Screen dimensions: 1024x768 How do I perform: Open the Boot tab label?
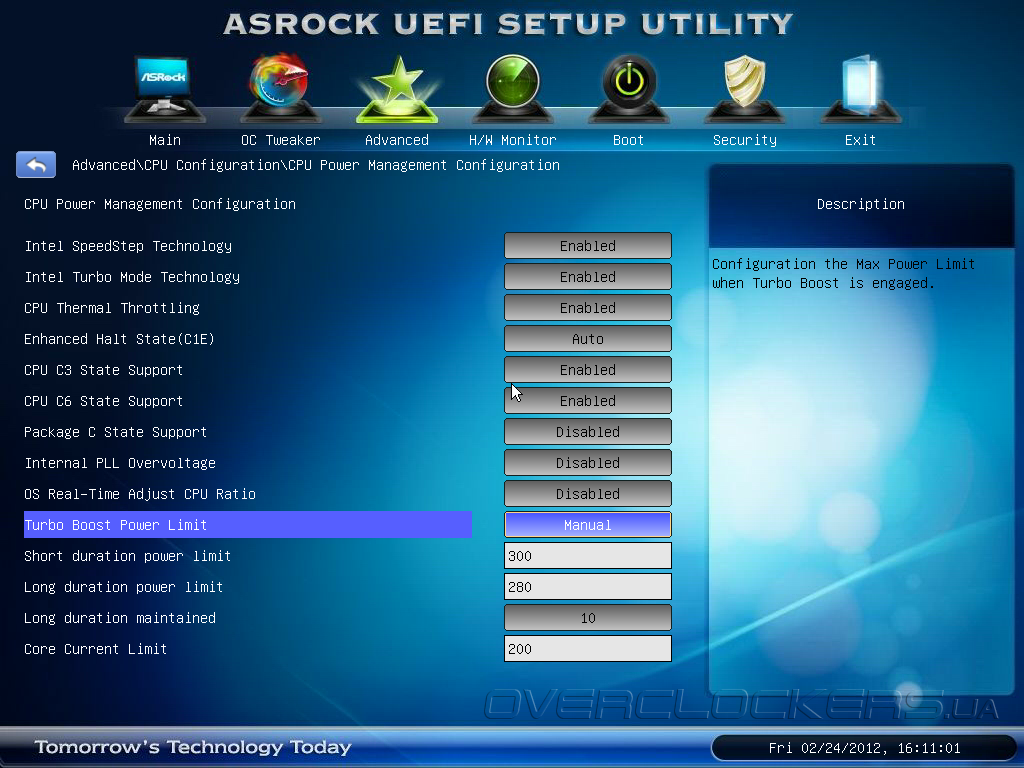pos(628,140)
